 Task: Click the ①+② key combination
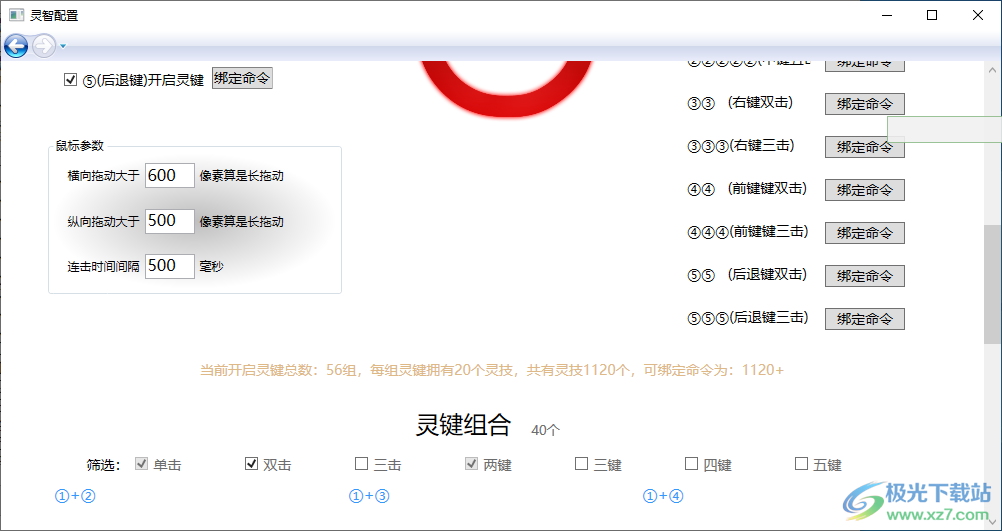(x=75, y=496)
